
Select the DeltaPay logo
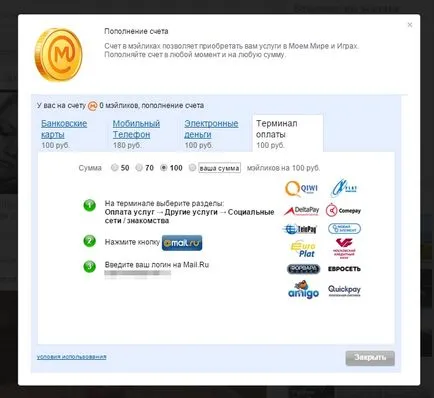302,211
